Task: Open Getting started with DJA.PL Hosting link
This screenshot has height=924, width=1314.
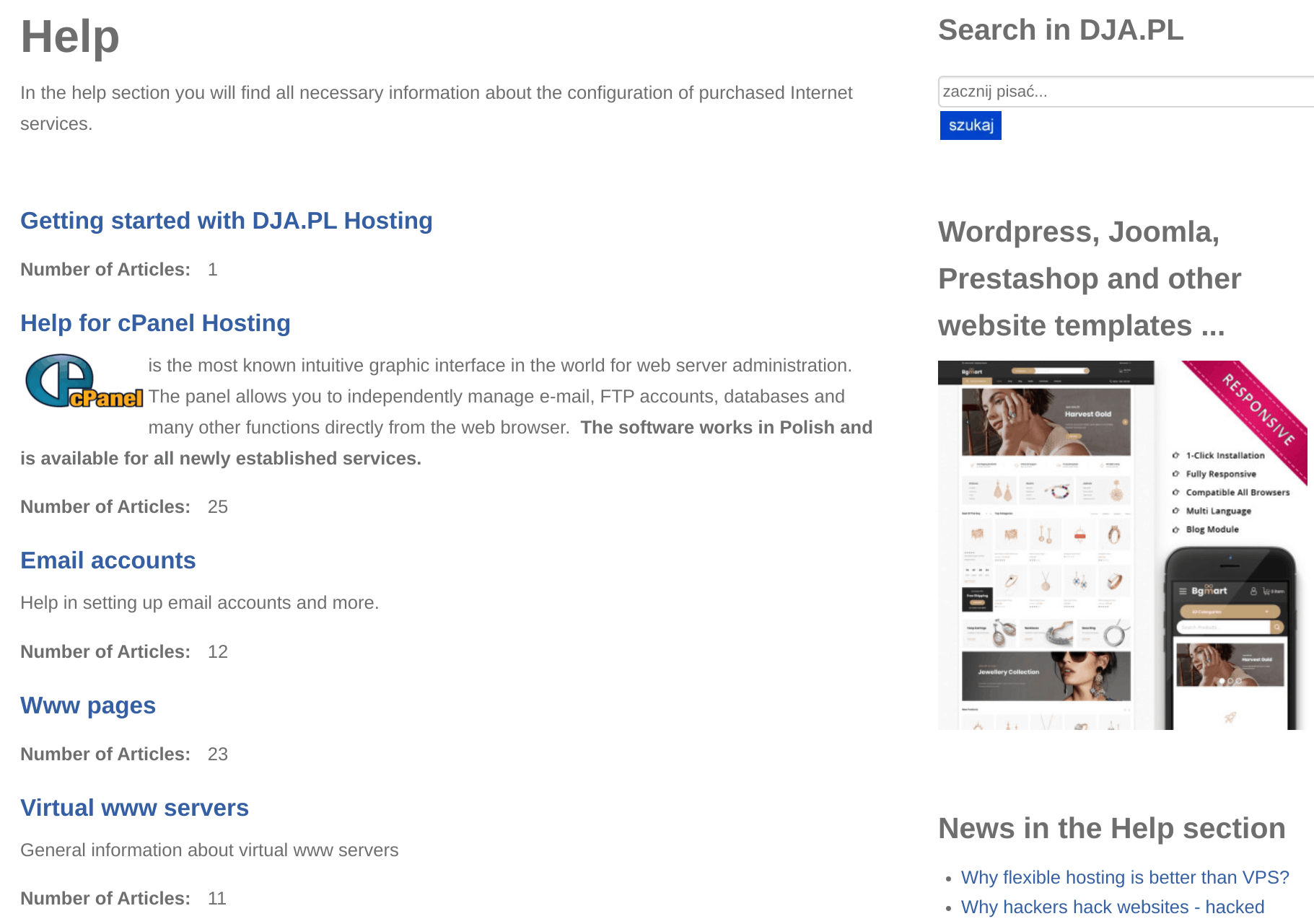Action: coord(226,221)
